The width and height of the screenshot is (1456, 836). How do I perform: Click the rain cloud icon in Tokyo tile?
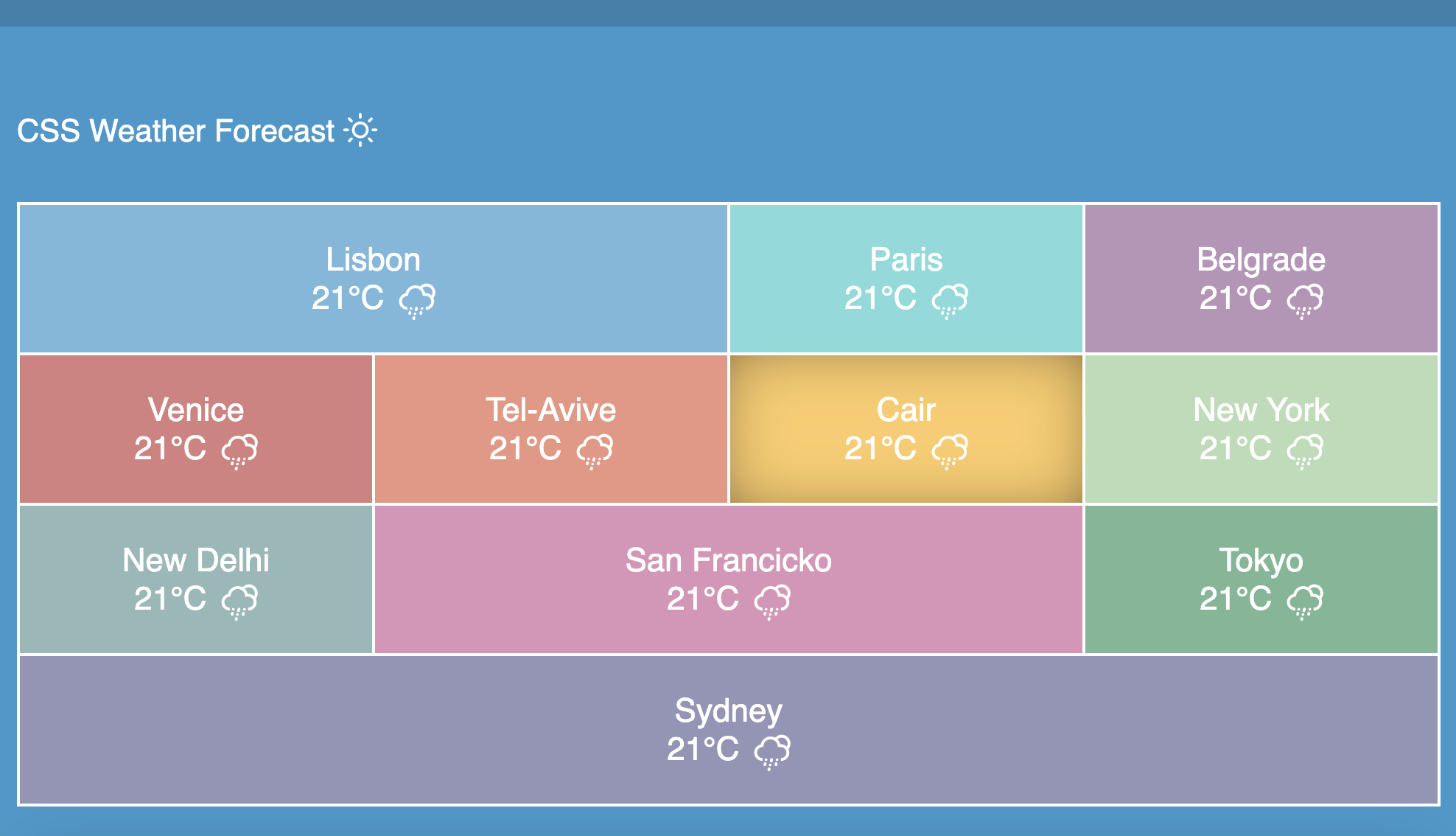point(1305,602)
